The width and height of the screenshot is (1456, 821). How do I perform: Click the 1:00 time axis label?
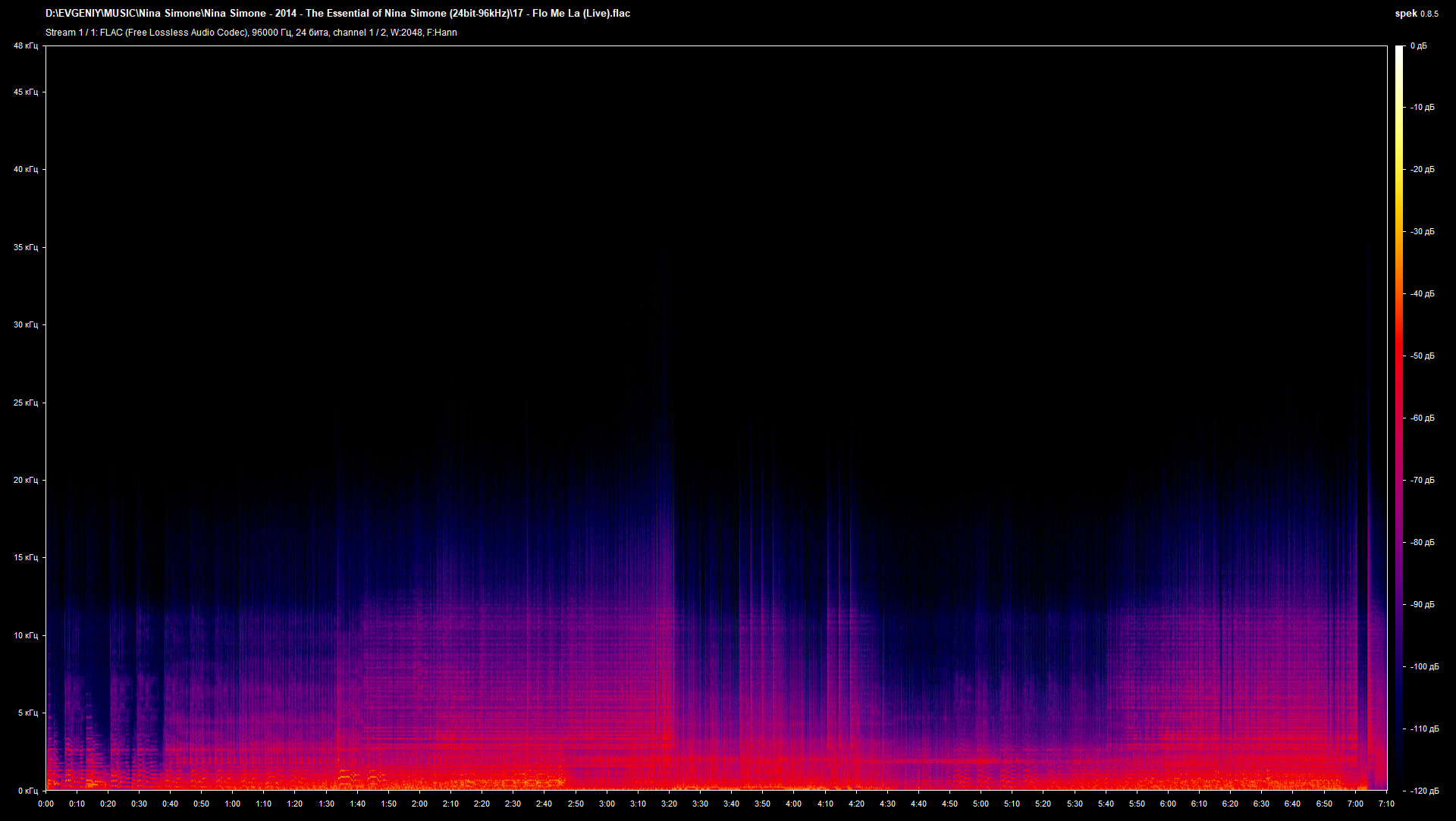tap(233, 804)
